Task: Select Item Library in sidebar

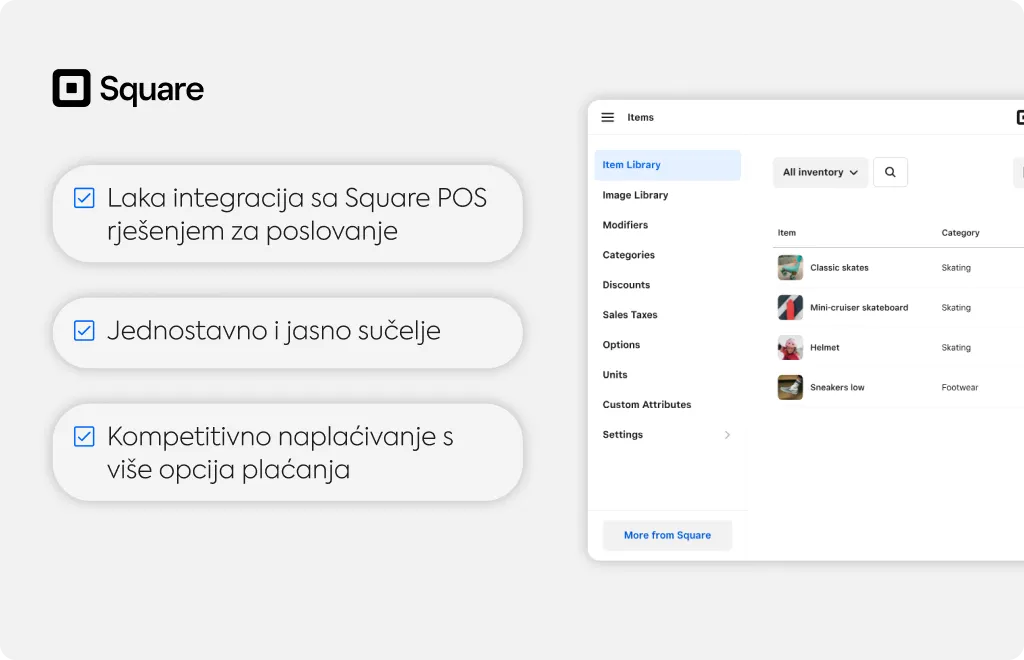Action: [667, 165]
